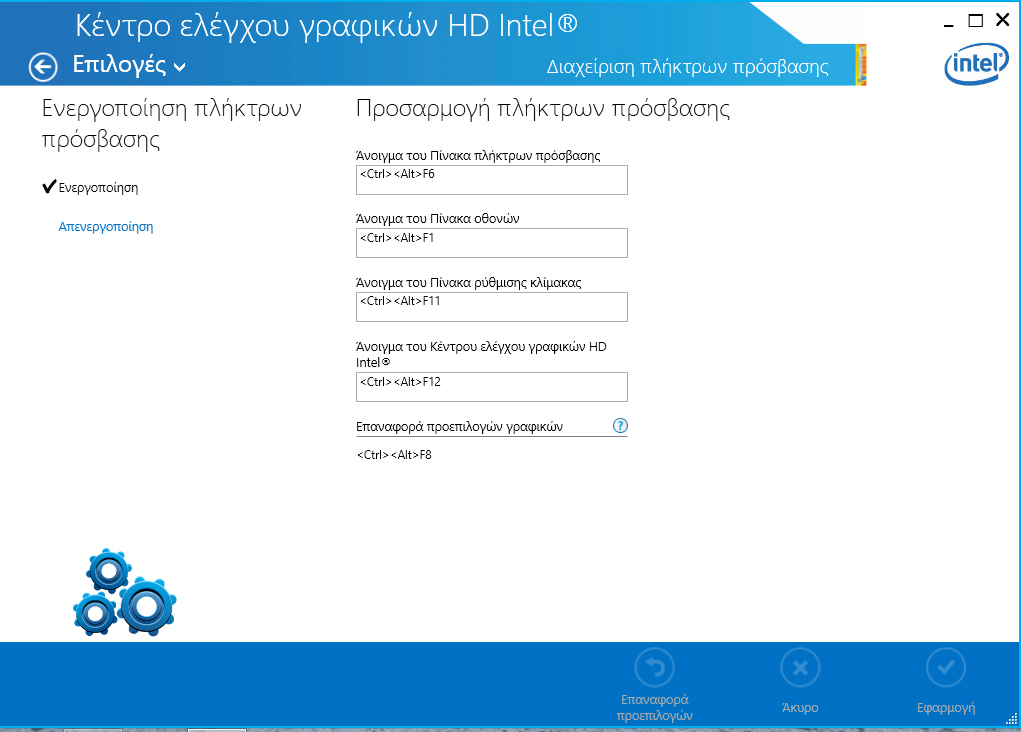Viewport: 1021px width, 732px height.
Task: Click the blue gears settings graphic
Action: (124, 592)
